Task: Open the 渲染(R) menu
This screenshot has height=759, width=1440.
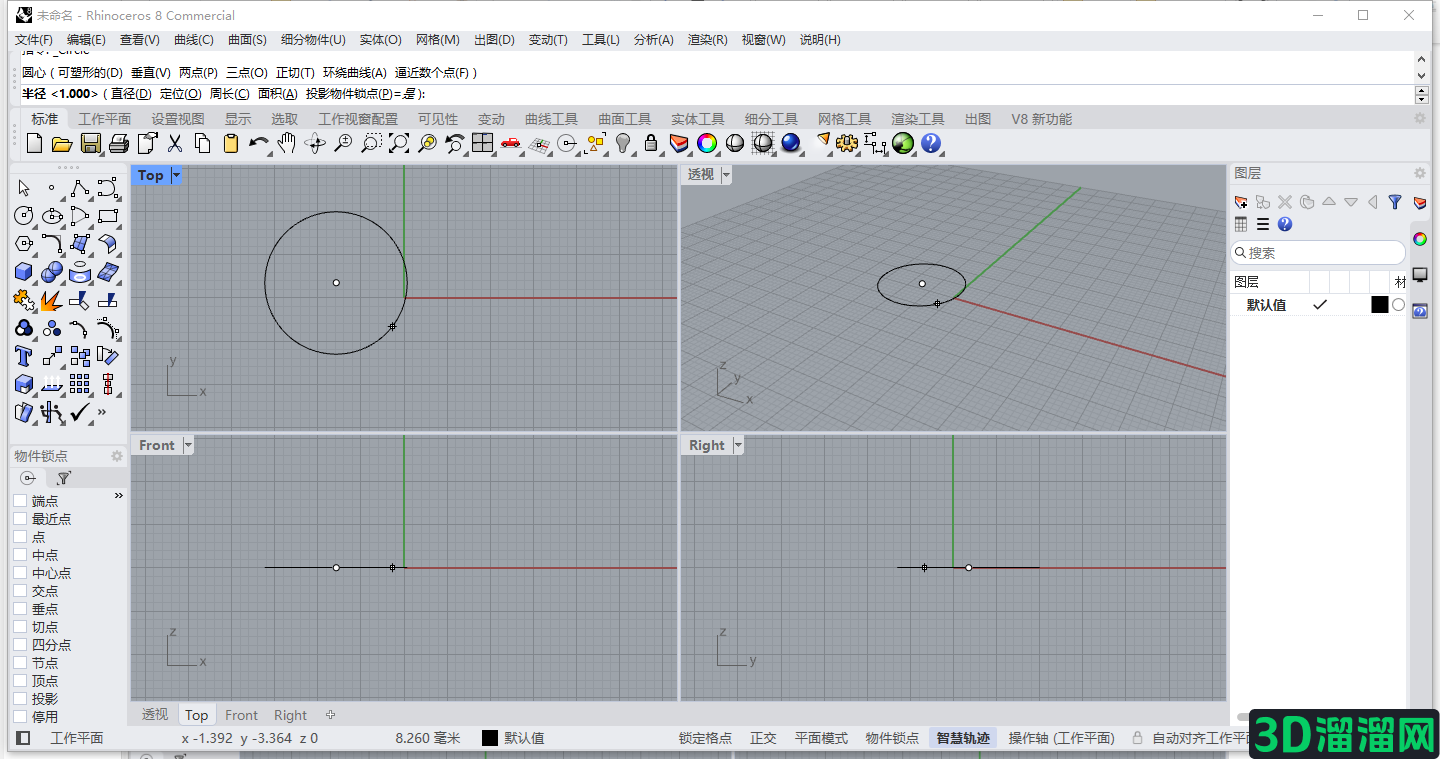Action: coord(707,40)
